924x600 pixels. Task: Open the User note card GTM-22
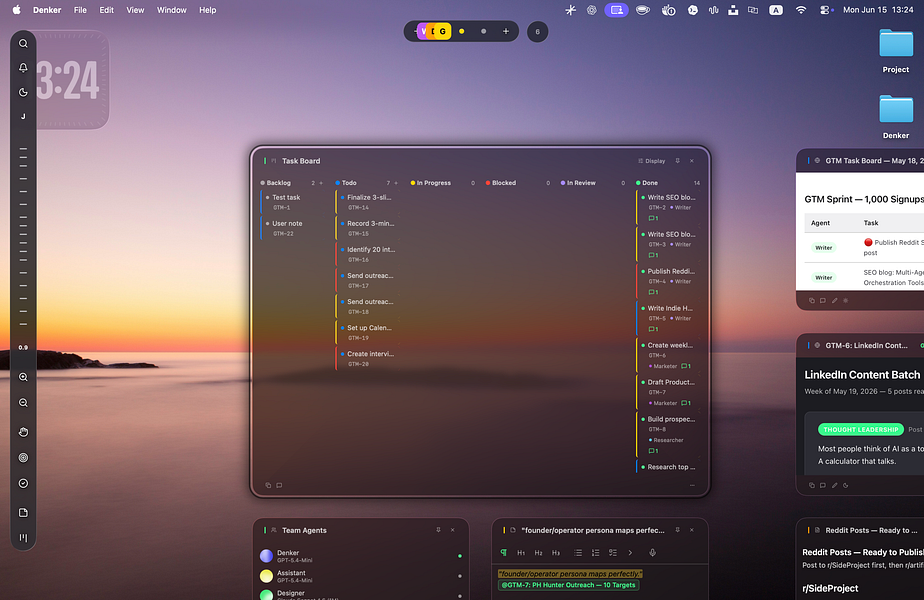[x=293, y=228]
